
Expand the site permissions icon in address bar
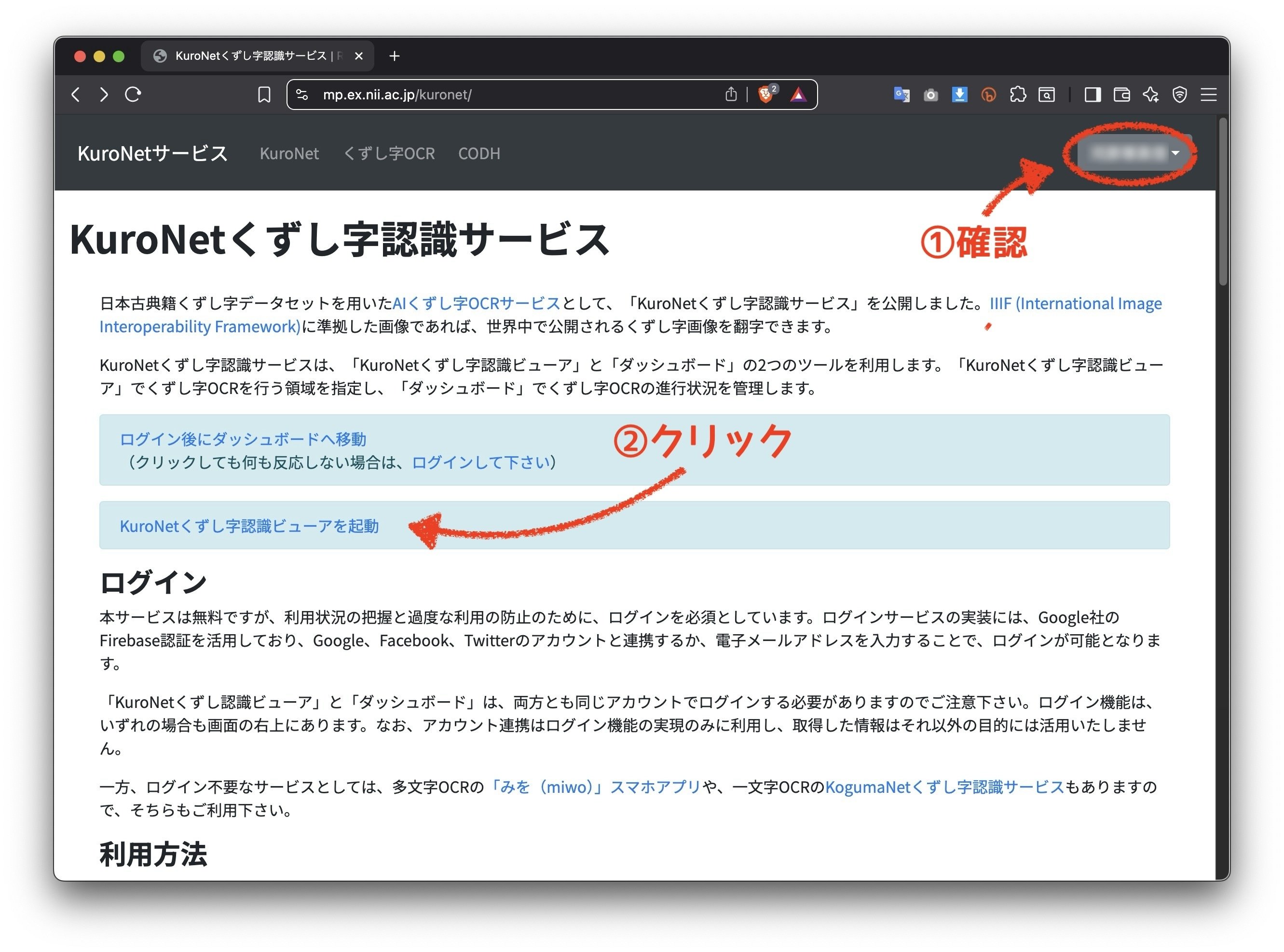tap(302, 95)
